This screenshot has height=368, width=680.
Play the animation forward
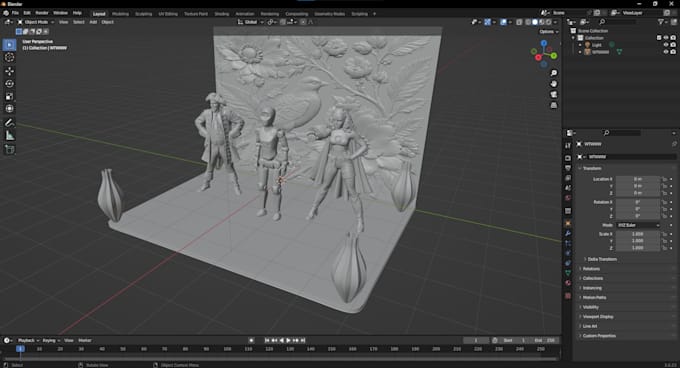(288, 341)
